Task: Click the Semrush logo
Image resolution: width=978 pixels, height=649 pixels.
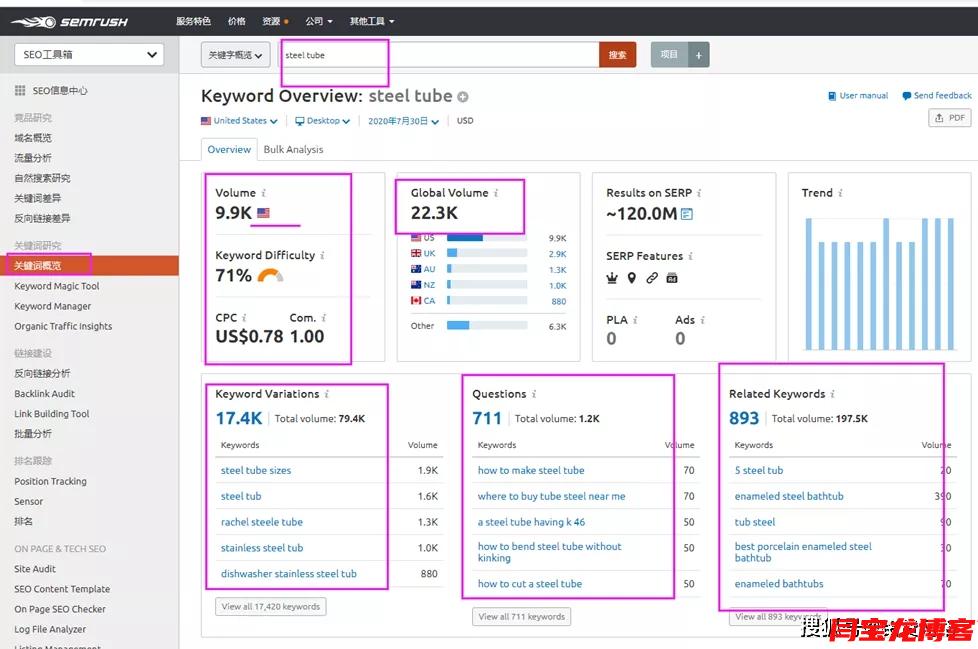Action: point(71,21)
